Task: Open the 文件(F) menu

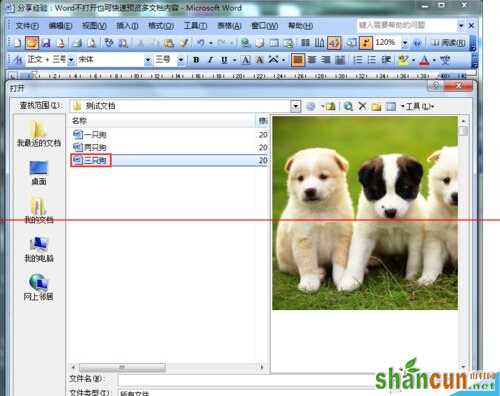Action: [27, 26]
